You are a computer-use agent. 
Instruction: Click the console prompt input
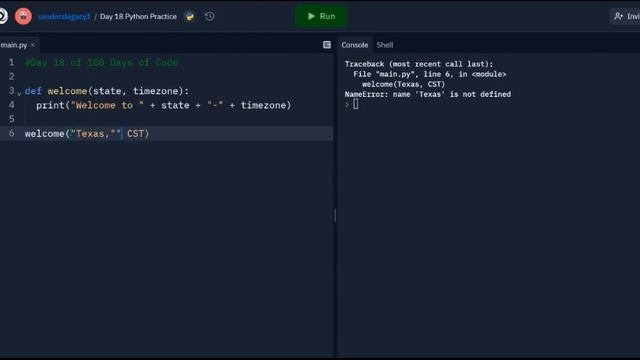click(x=356, y=104)
